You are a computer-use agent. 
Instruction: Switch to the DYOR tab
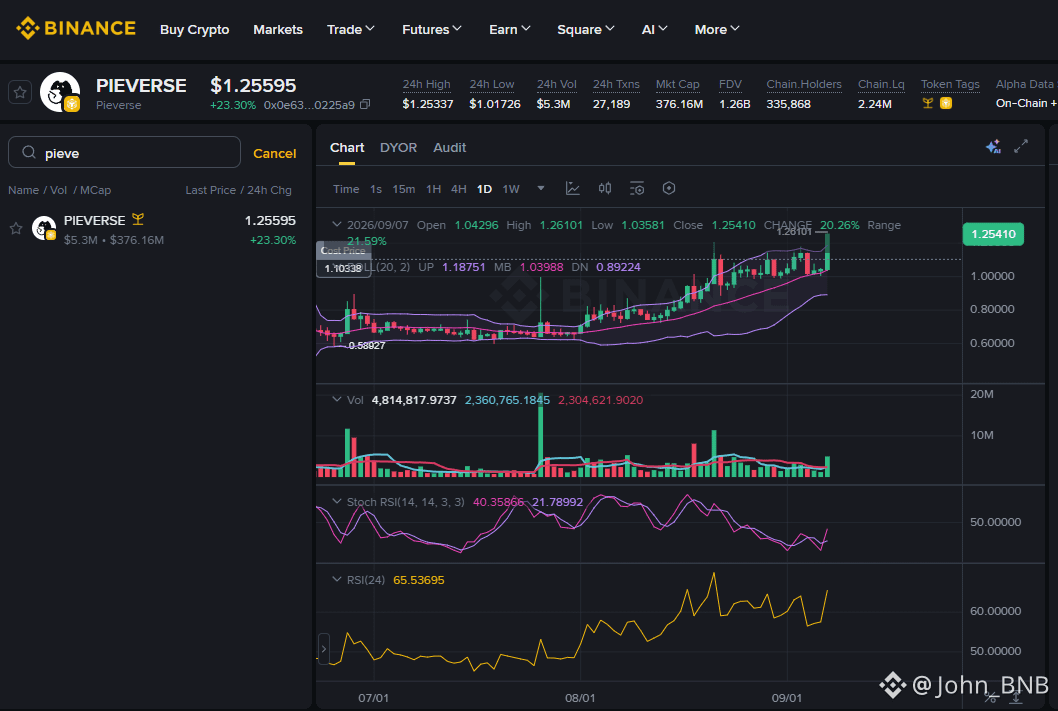[398, 148]
